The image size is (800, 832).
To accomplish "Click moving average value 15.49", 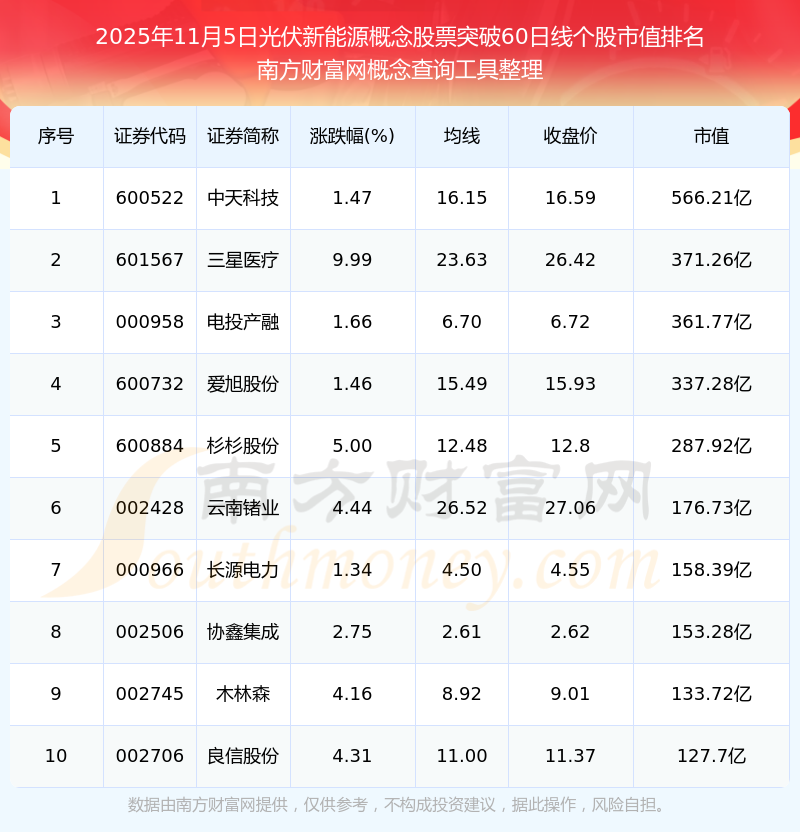I will [462, 384].
